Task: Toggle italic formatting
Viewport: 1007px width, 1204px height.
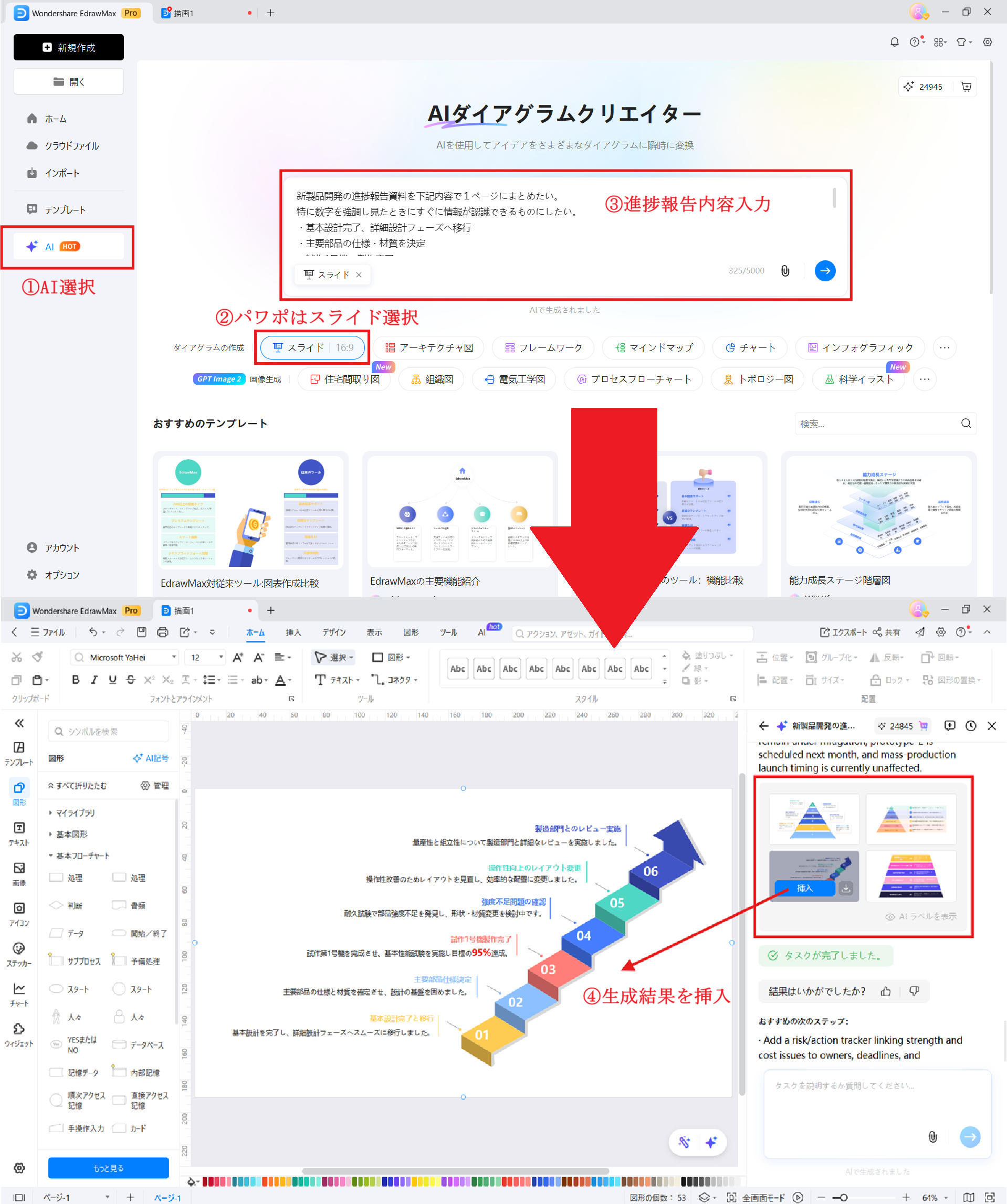Action: 94,680
